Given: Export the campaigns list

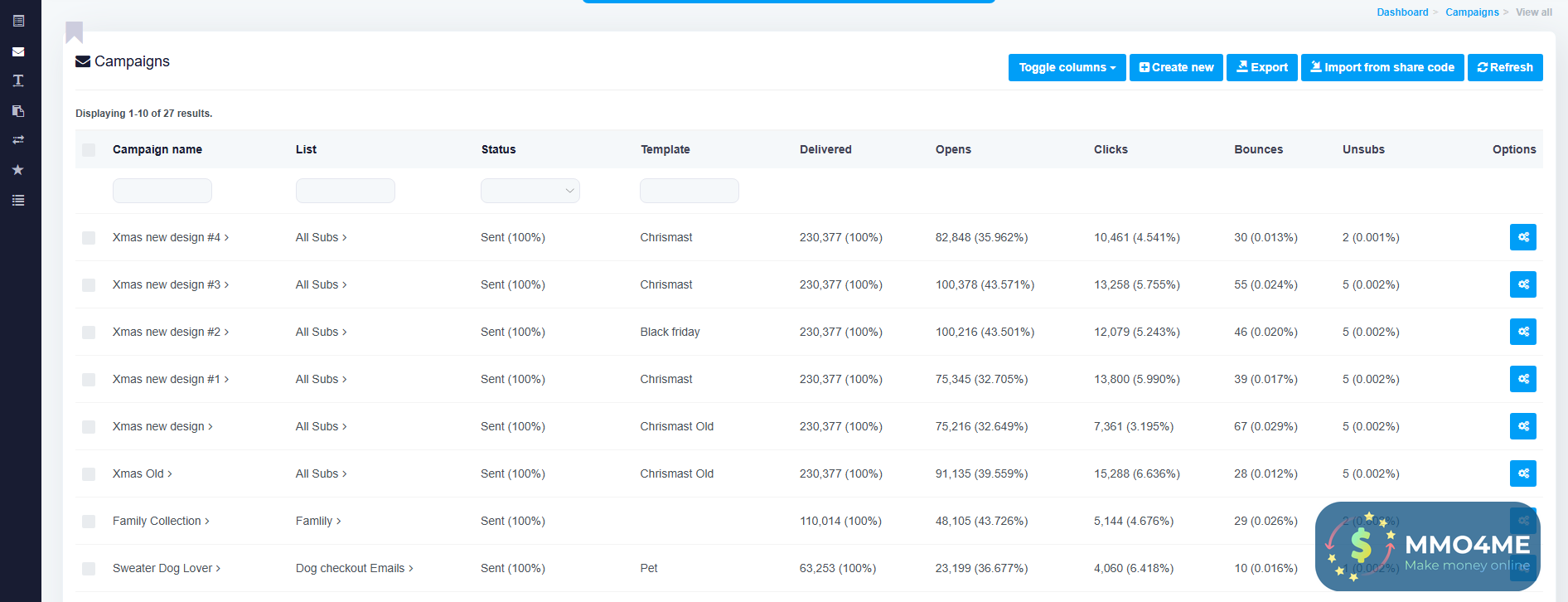Looking at the screenshot, I should [x=1262, y=67].
